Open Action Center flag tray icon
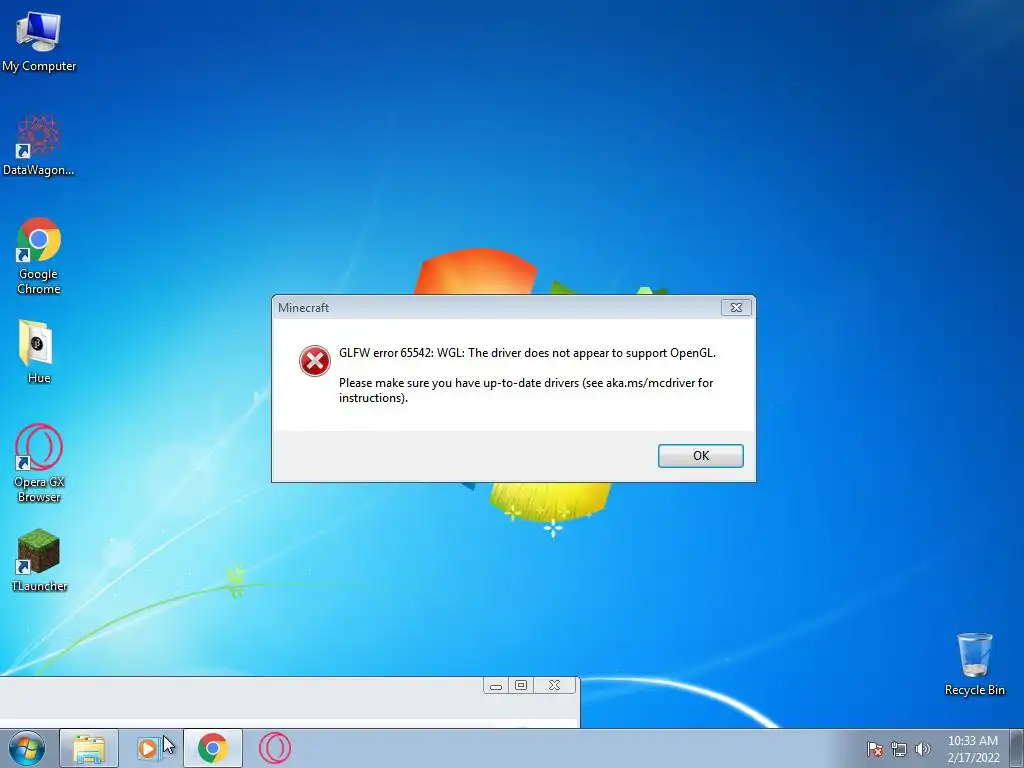The width and height of the screenshot is (1024, 768). [x=875, y=749]
